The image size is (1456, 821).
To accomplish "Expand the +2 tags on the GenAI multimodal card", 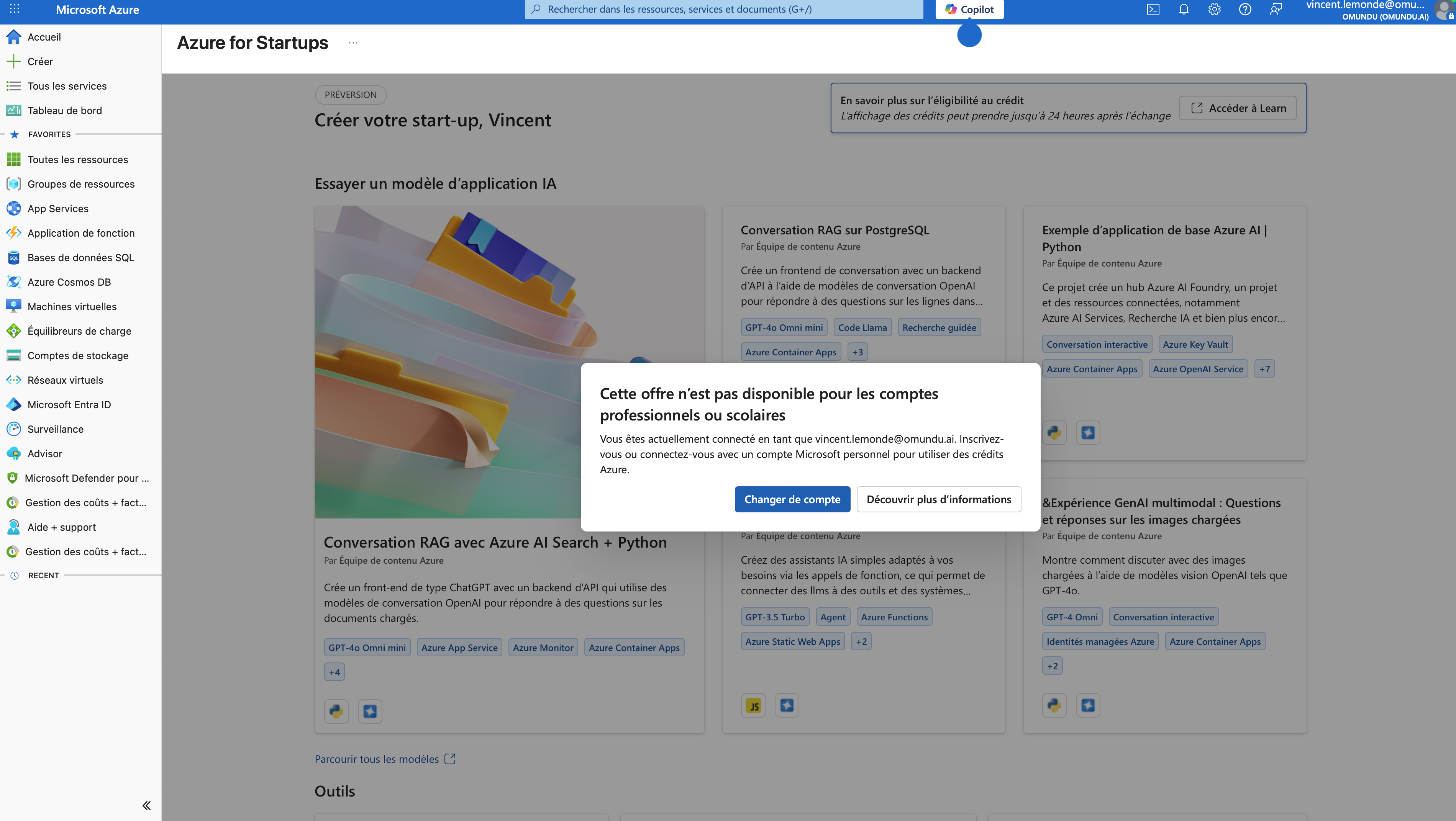I will (1053, 666).
